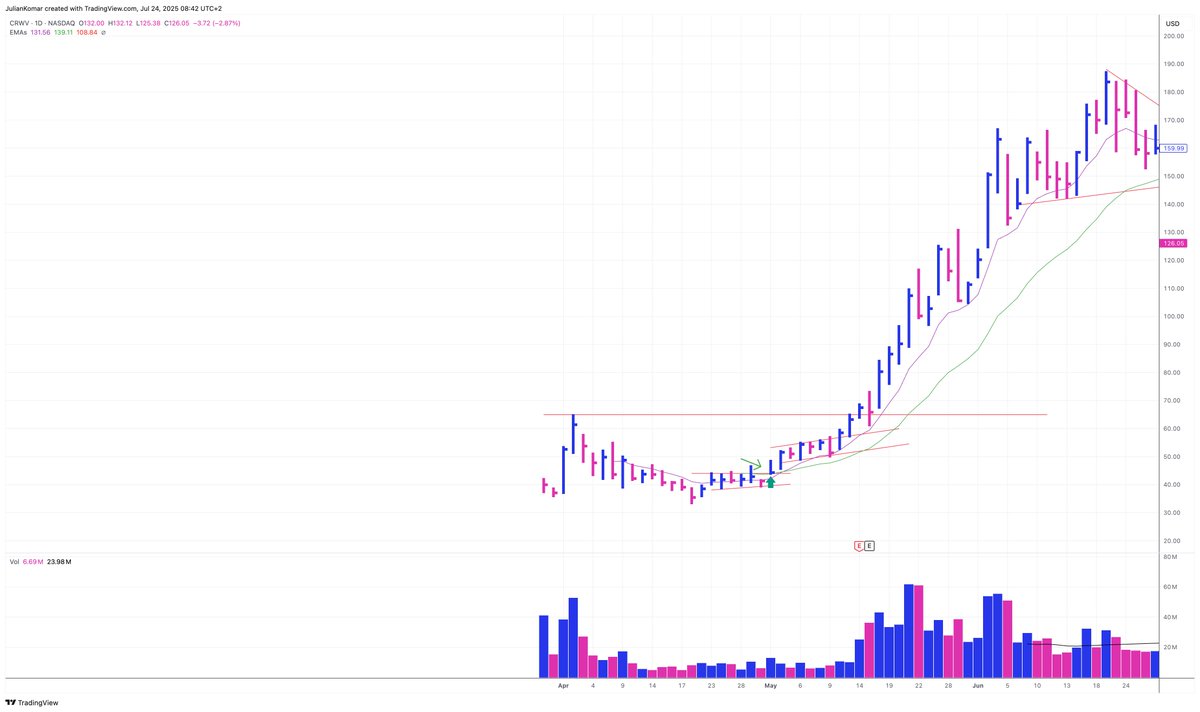Click the red earnings E marker
The image size is (1200, 712).
(x=858, y=545)
